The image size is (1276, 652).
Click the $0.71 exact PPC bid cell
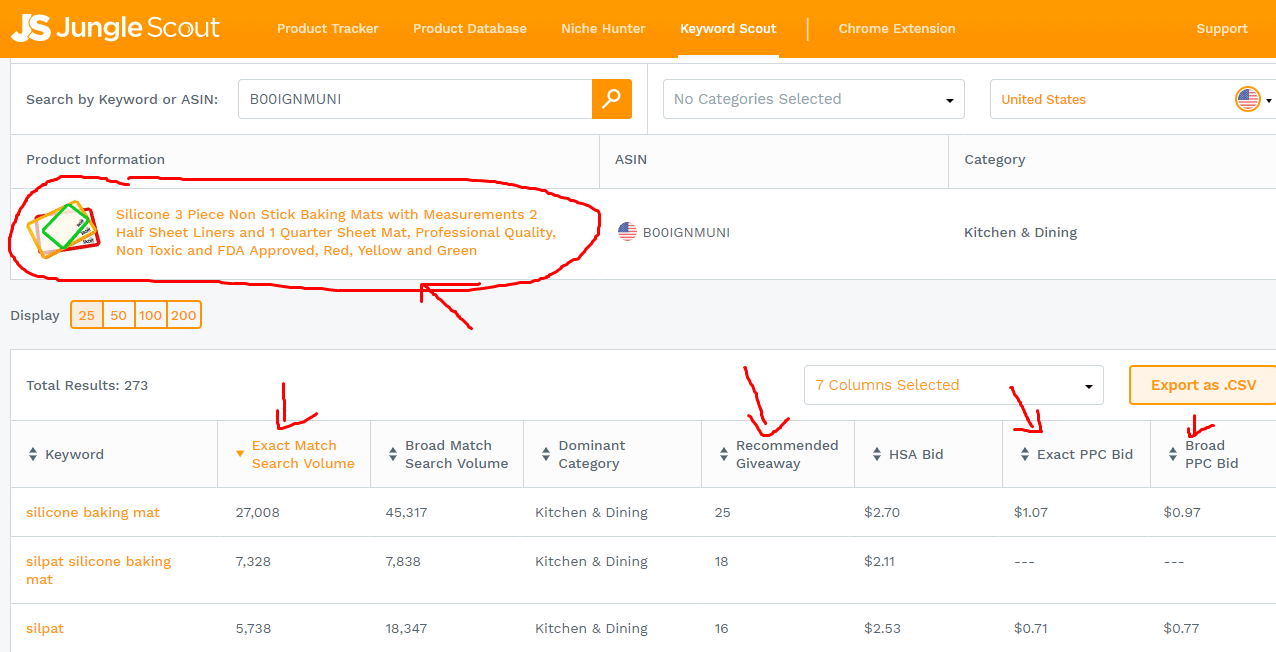tap(1031, 628)
